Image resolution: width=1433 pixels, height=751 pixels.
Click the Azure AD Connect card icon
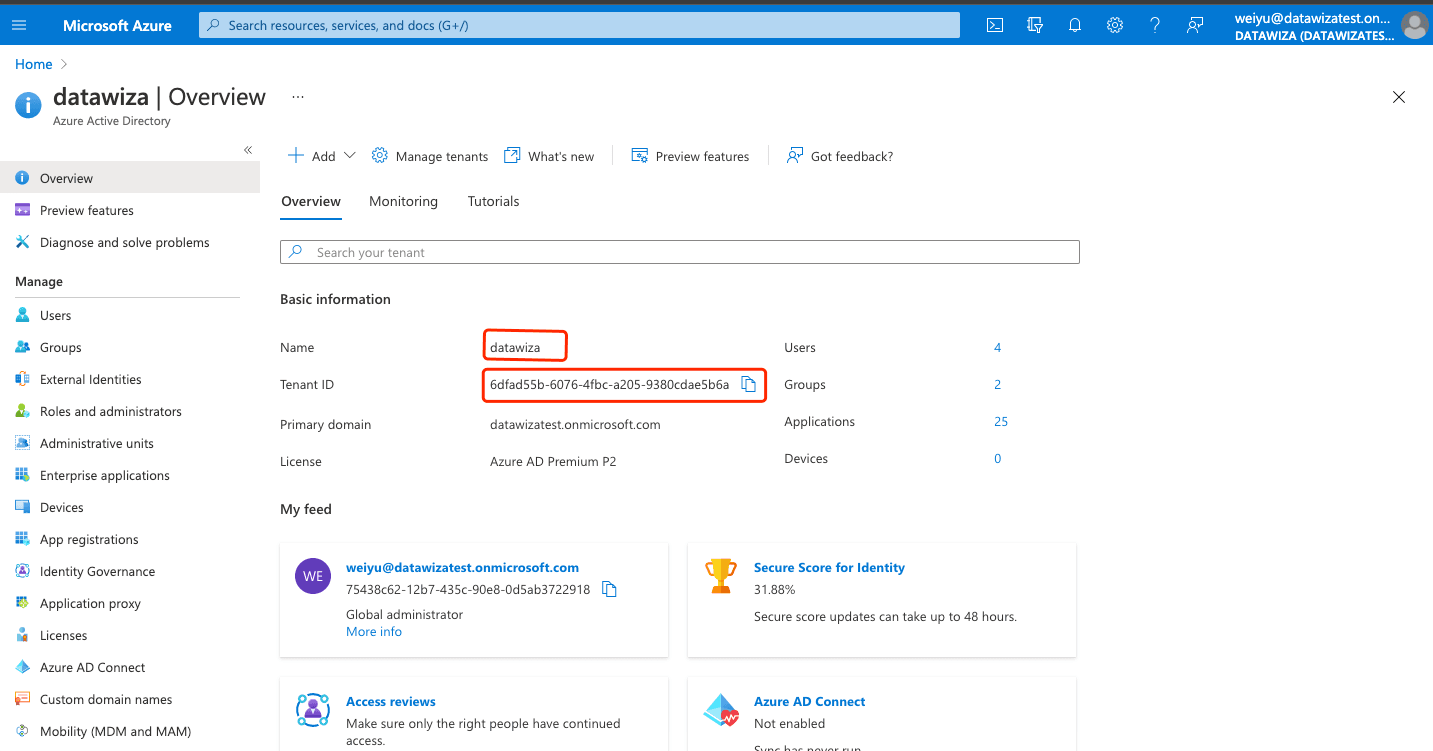click(x=721, y=709)
